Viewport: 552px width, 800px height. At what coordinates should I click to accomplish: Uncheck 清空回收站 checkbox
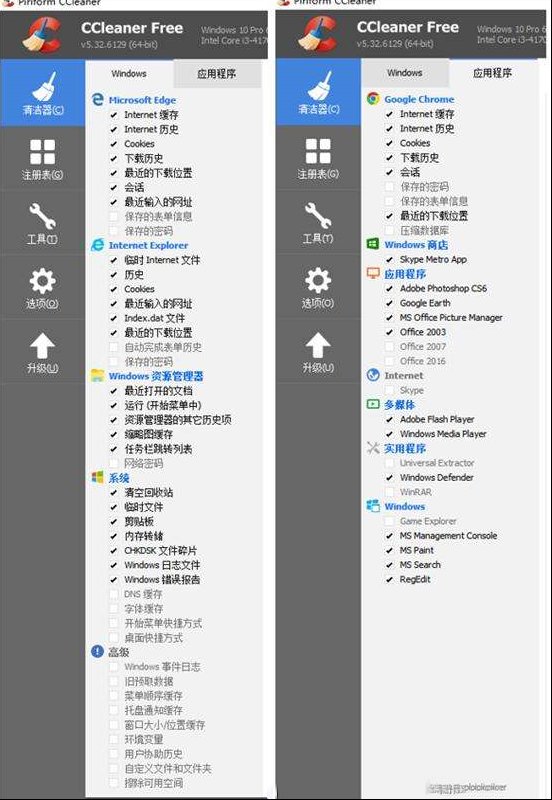pyautogui.click(x=114, y=492)
